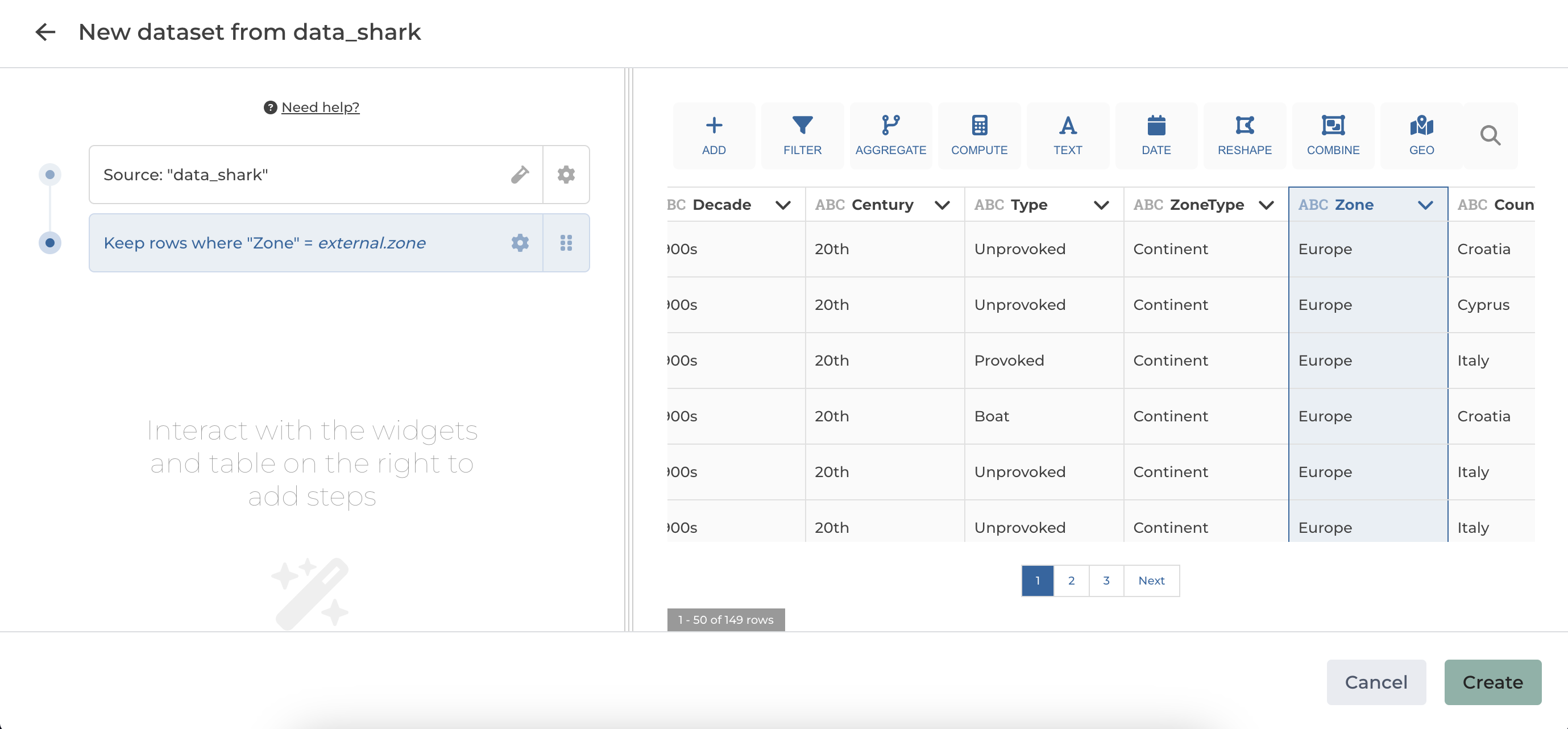Image resolution: width=1568 pixels, height=729 pixels.
Task: Open the COMPUTE calculator tool
Action: 979,135
